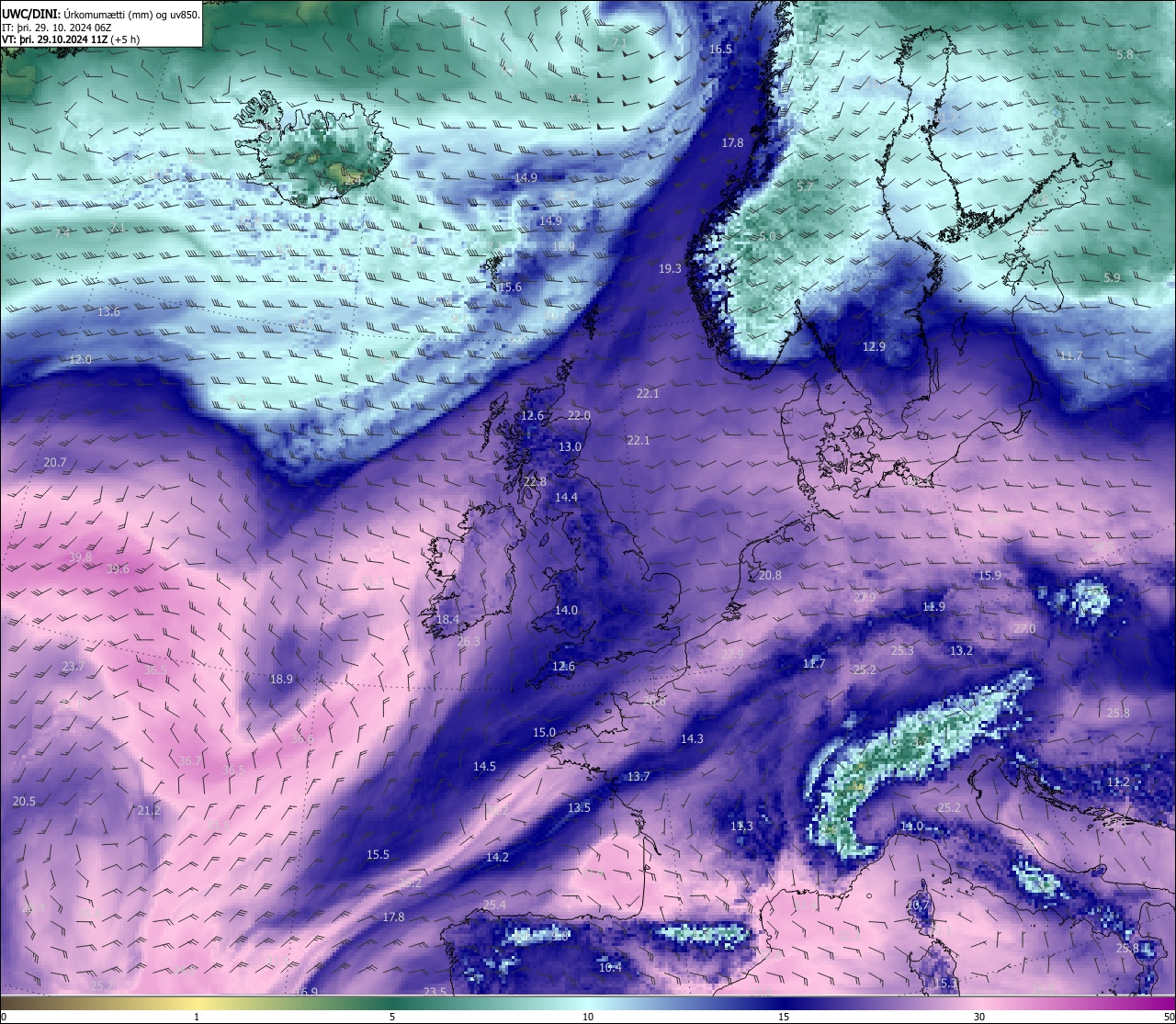
Task: Click the map value 13.0
Action: point(570,447)
